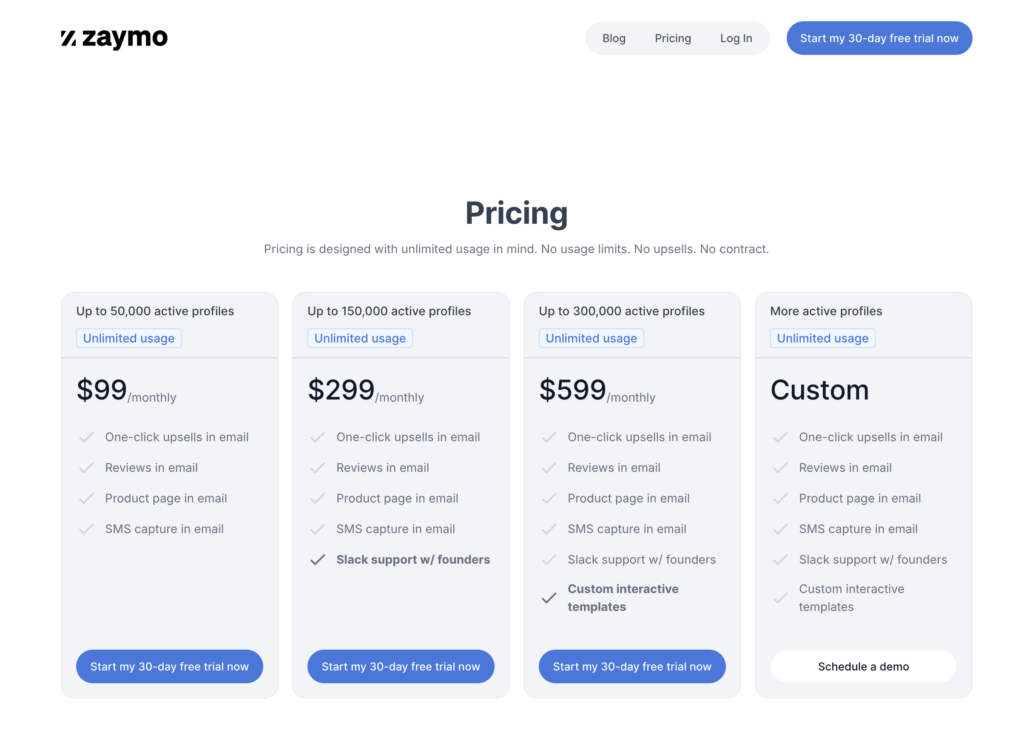Screen dimensions: 1024x736
Task: Click the checkmark by Product page in email in the $299 plan
Action: (x=317, y=498)
